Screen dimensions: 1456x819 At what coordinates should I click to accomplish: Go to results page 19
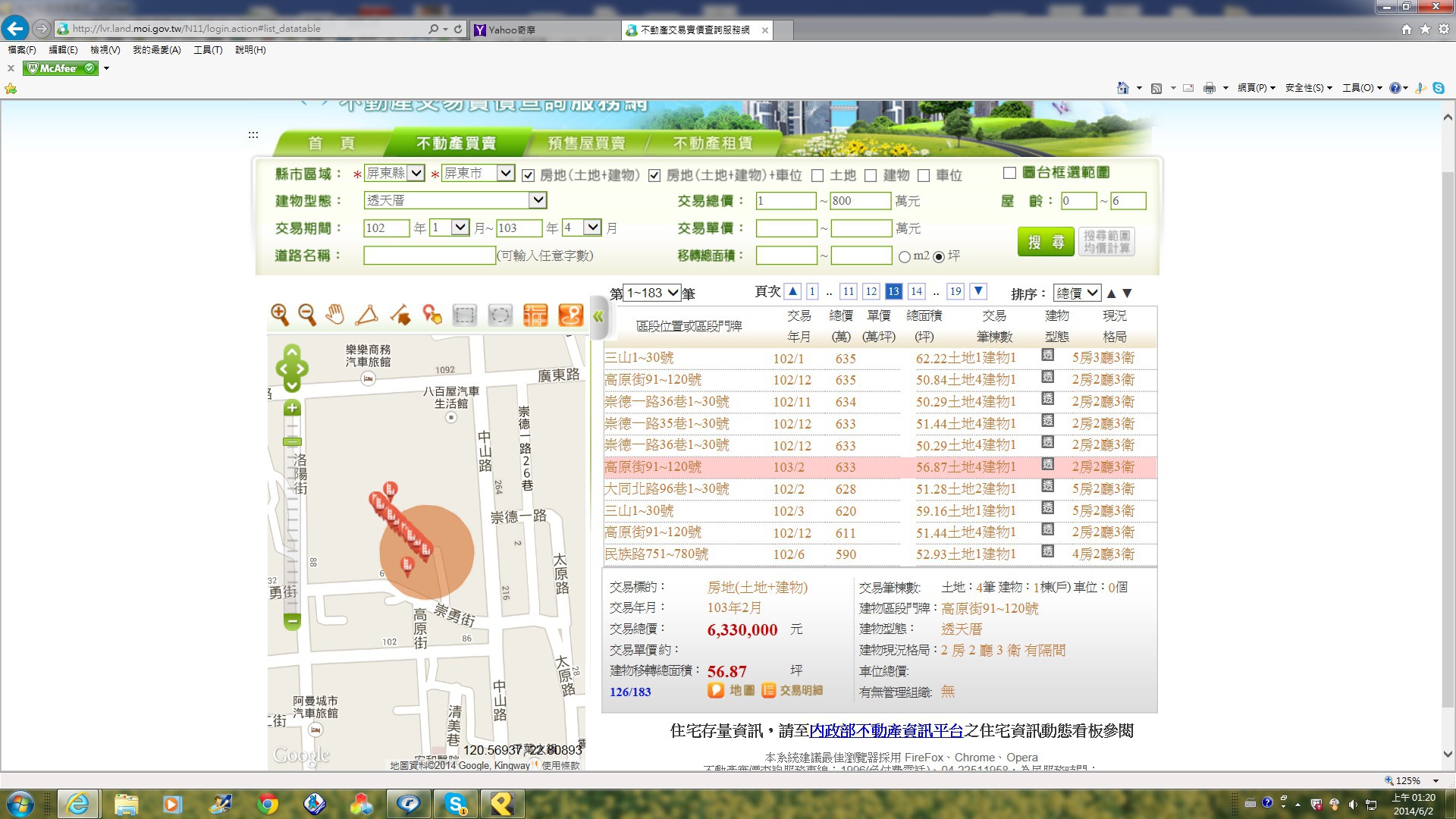tap(955, 291)
